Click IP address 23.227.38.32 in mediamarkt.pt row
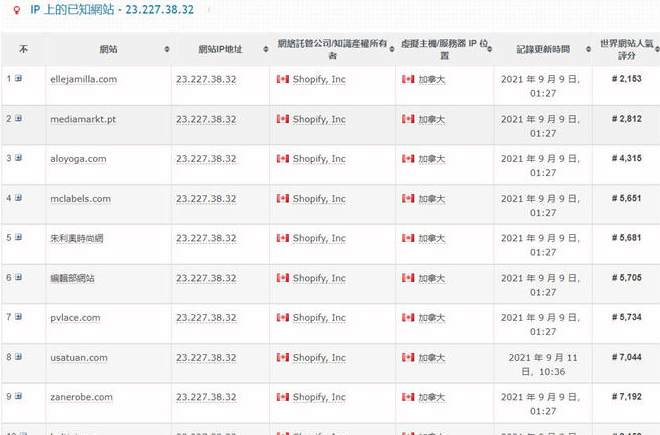The height and width of the screenshot is (435, 660). coord(206,119)
